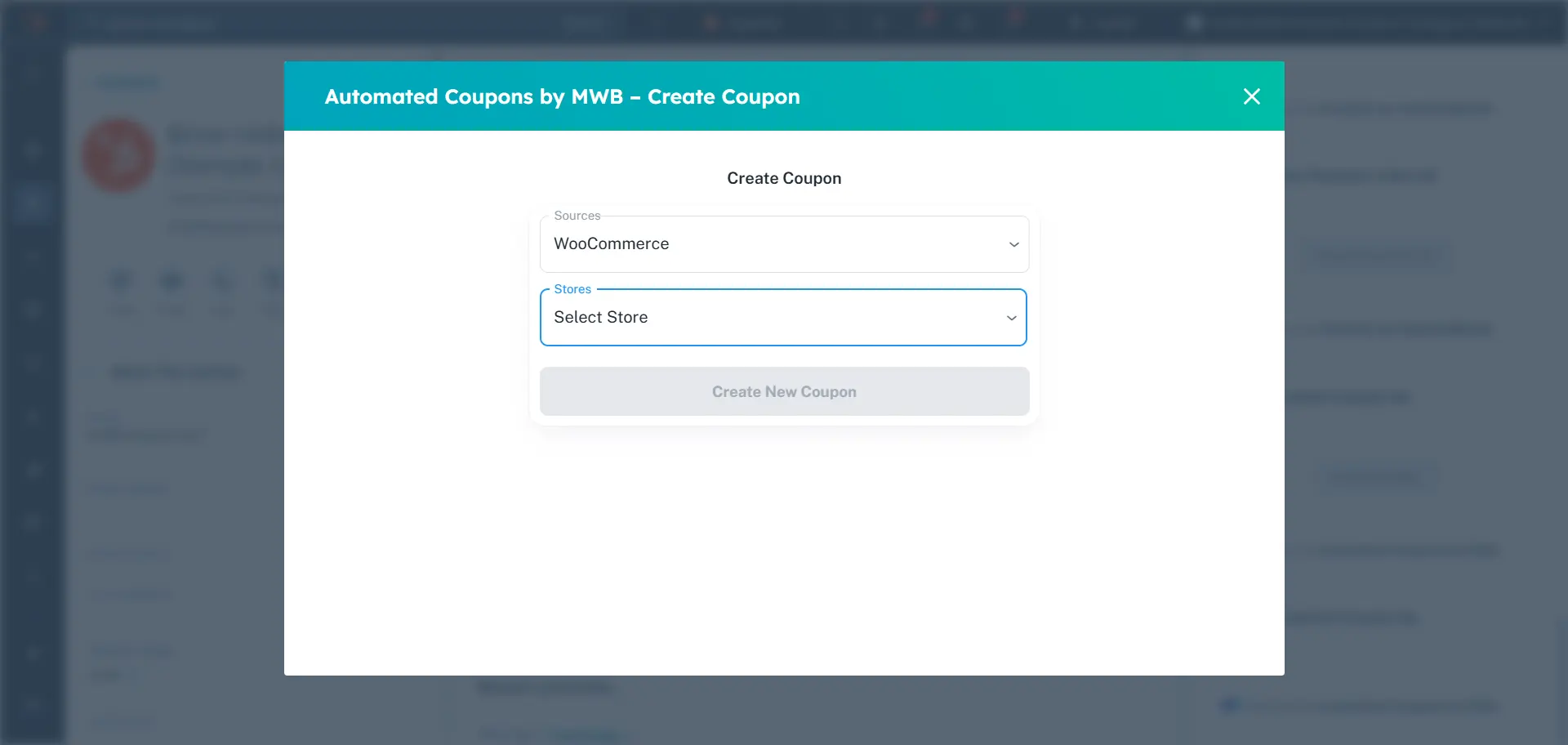Screen dimensions: 1568x745
Task: Click second blurred action icon below avatar
Action: [x=171, y=282]
